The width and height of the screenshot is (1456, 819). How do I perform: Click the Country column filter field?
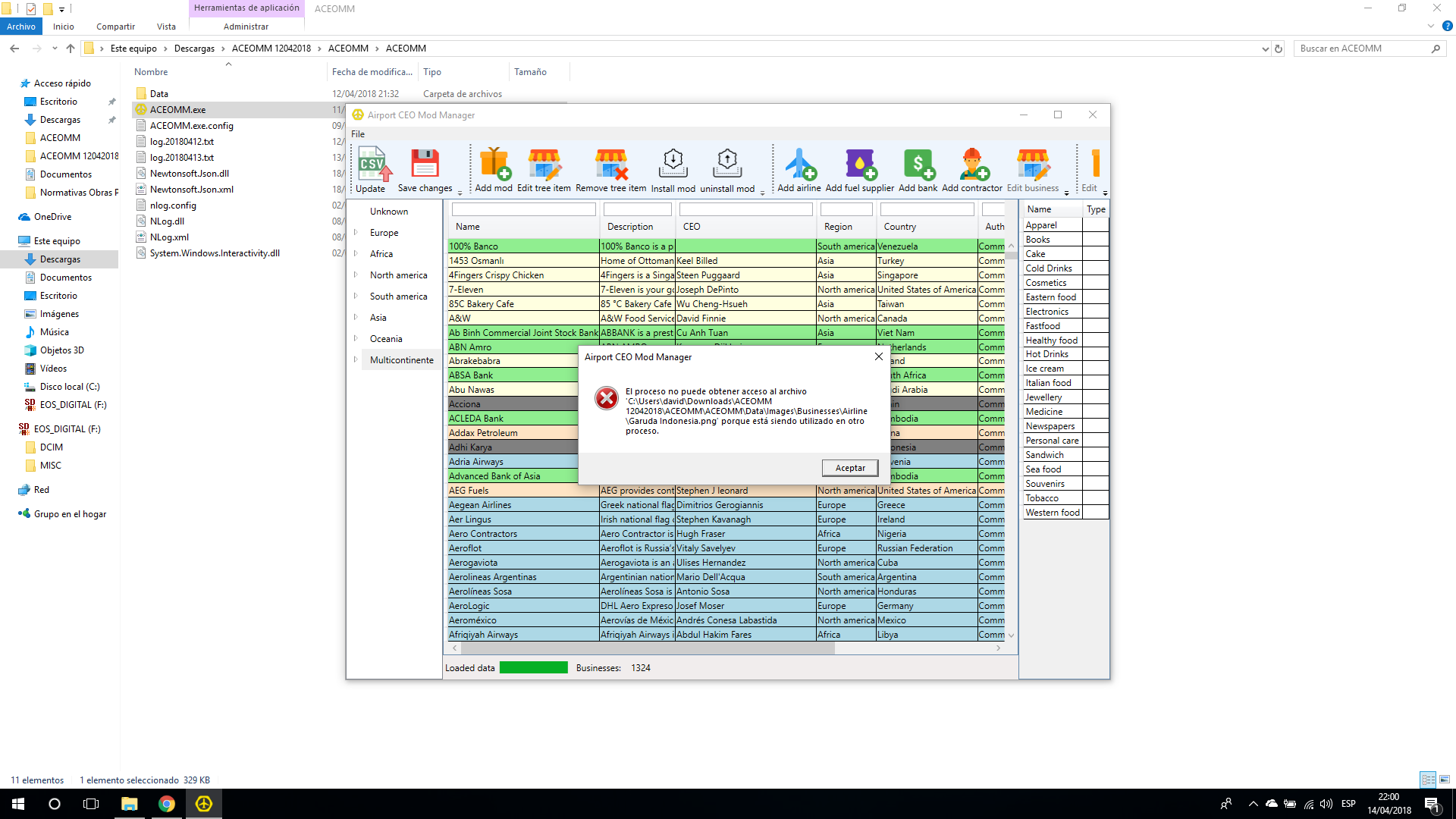(x=927, y=209)
